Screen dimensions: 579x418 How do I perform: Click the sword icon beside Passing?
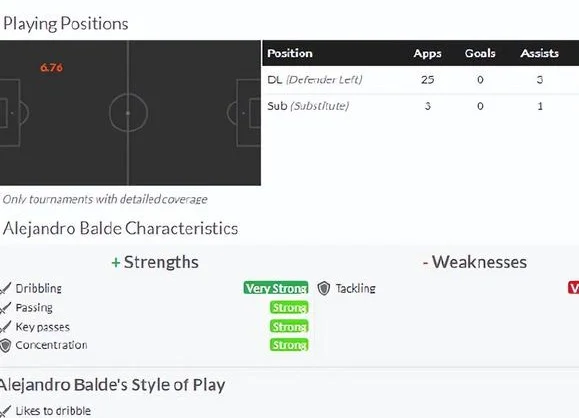pyautogui.click(x=5, y=308)
